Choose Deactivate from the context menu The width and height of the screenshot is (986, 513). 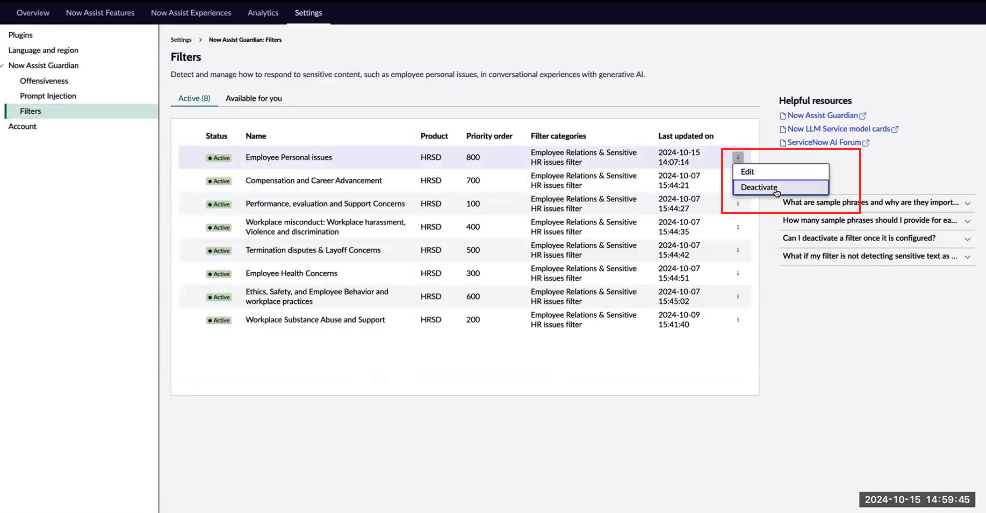(x=780, y=187)
